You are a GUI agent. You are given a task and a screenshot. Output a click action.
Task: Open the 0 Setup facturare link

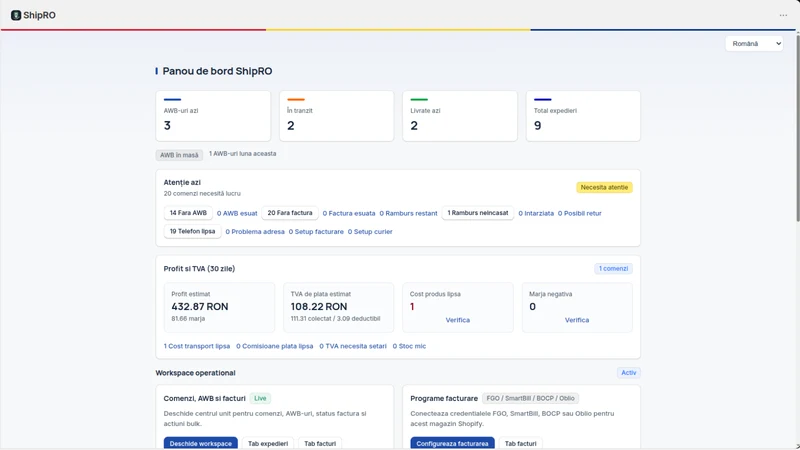[316, 232]
